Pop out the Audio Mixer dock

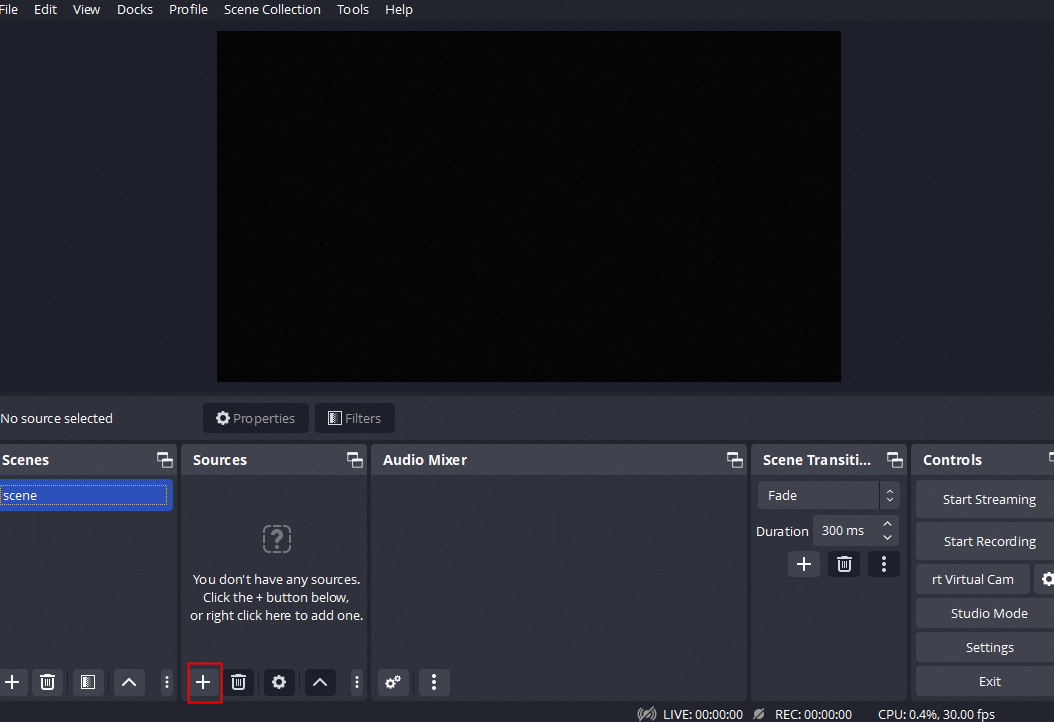point(735,460)
